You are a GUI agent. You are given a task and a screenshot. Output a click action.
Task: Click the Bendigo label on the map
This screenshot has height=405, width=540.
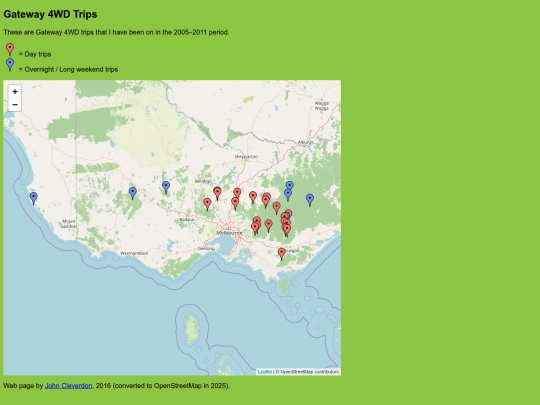pos(203,181)
